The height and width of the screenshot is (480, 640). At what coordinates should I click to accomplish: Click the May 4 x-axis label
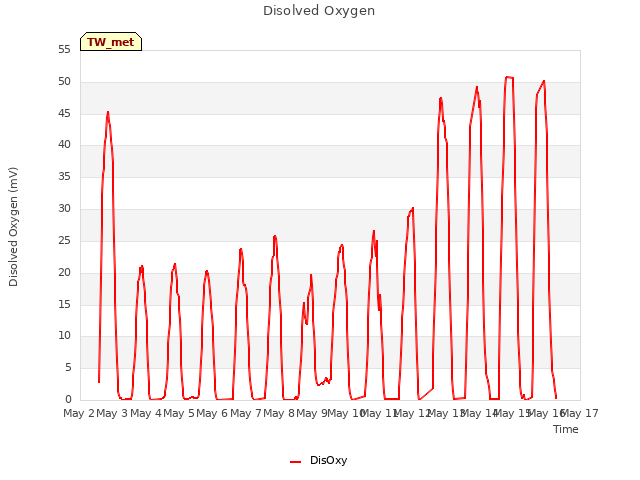click(146, 413)
